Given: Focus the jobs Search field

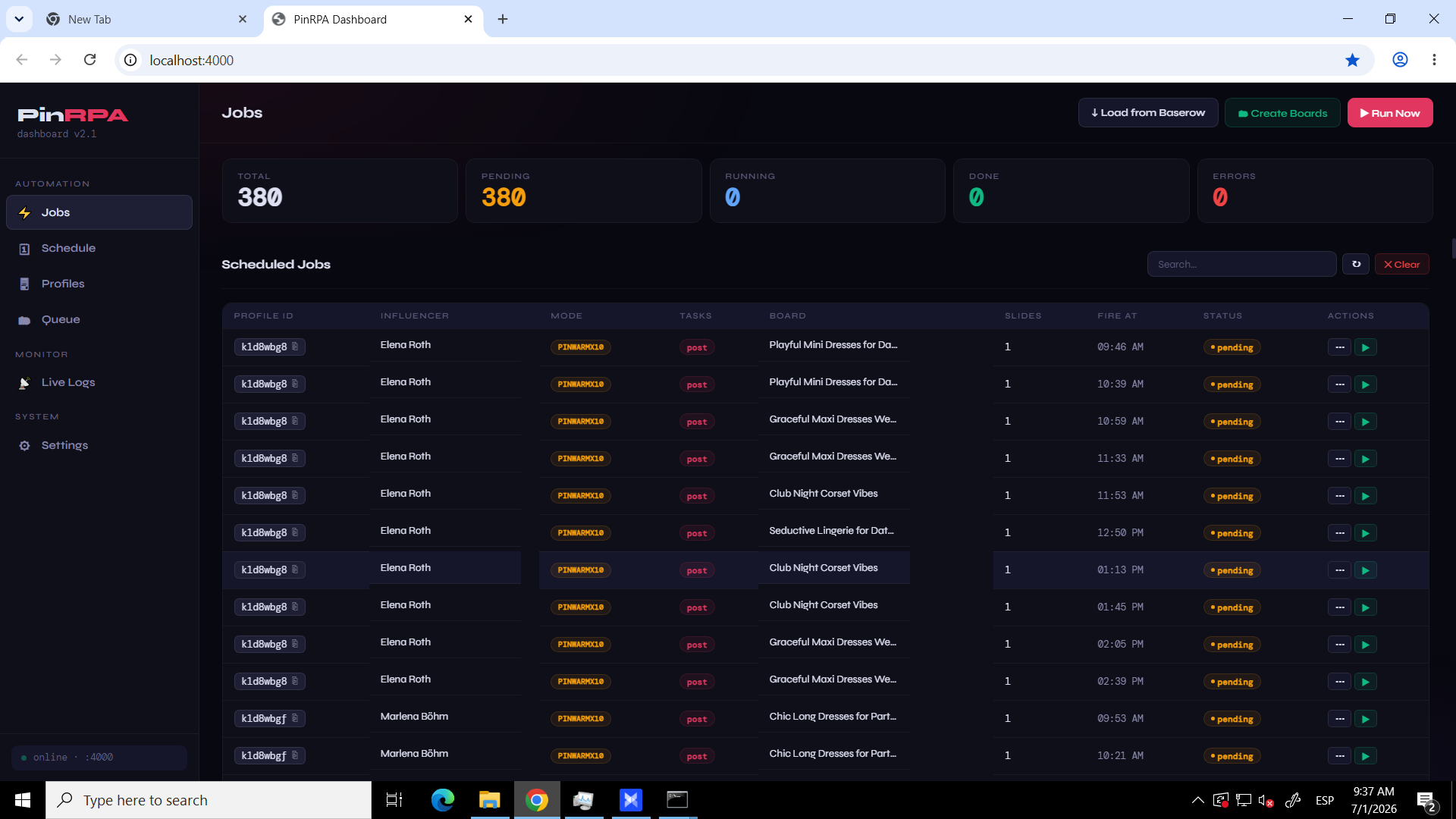Looking at the screenshot, I should click(x=1241, y=264).
